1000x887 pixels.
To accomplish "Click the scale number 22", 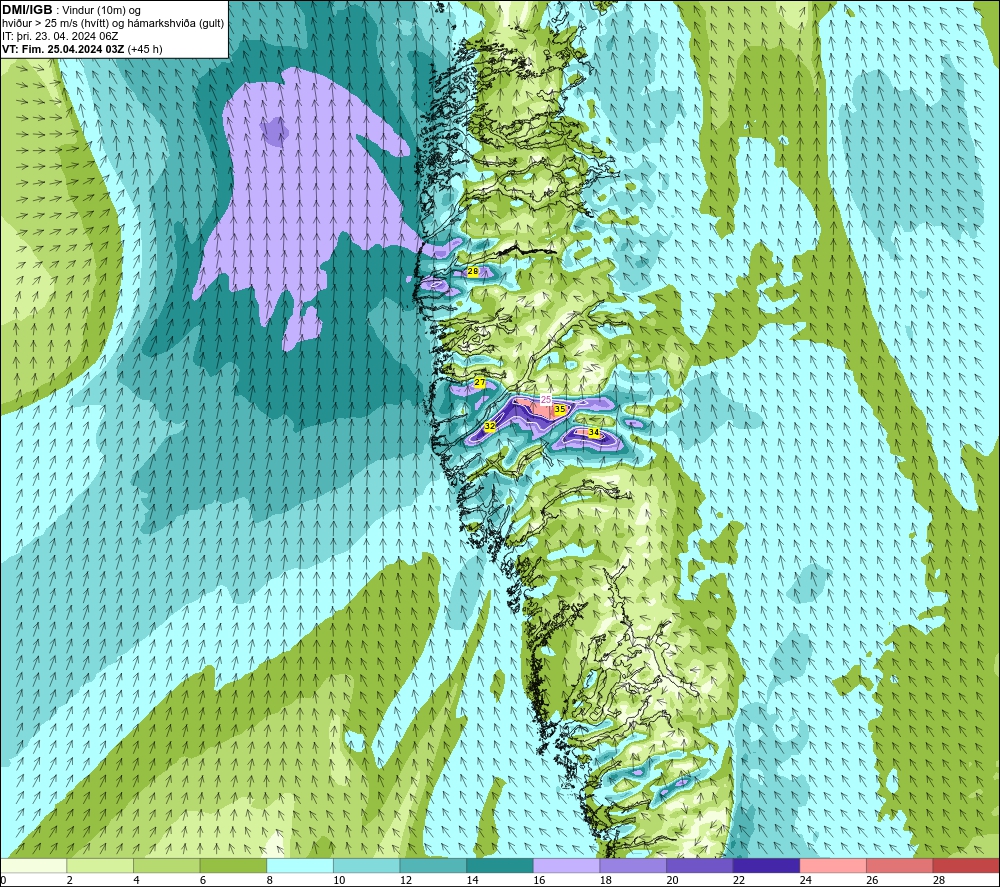I will [x=739, y=880].
